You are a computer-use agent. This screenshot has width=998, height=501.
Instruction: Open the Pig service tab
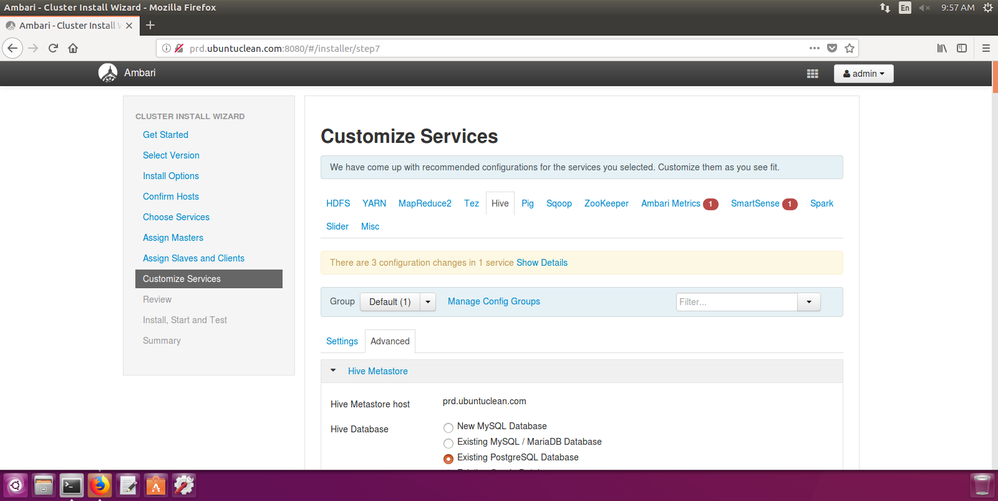coord(528,203)
